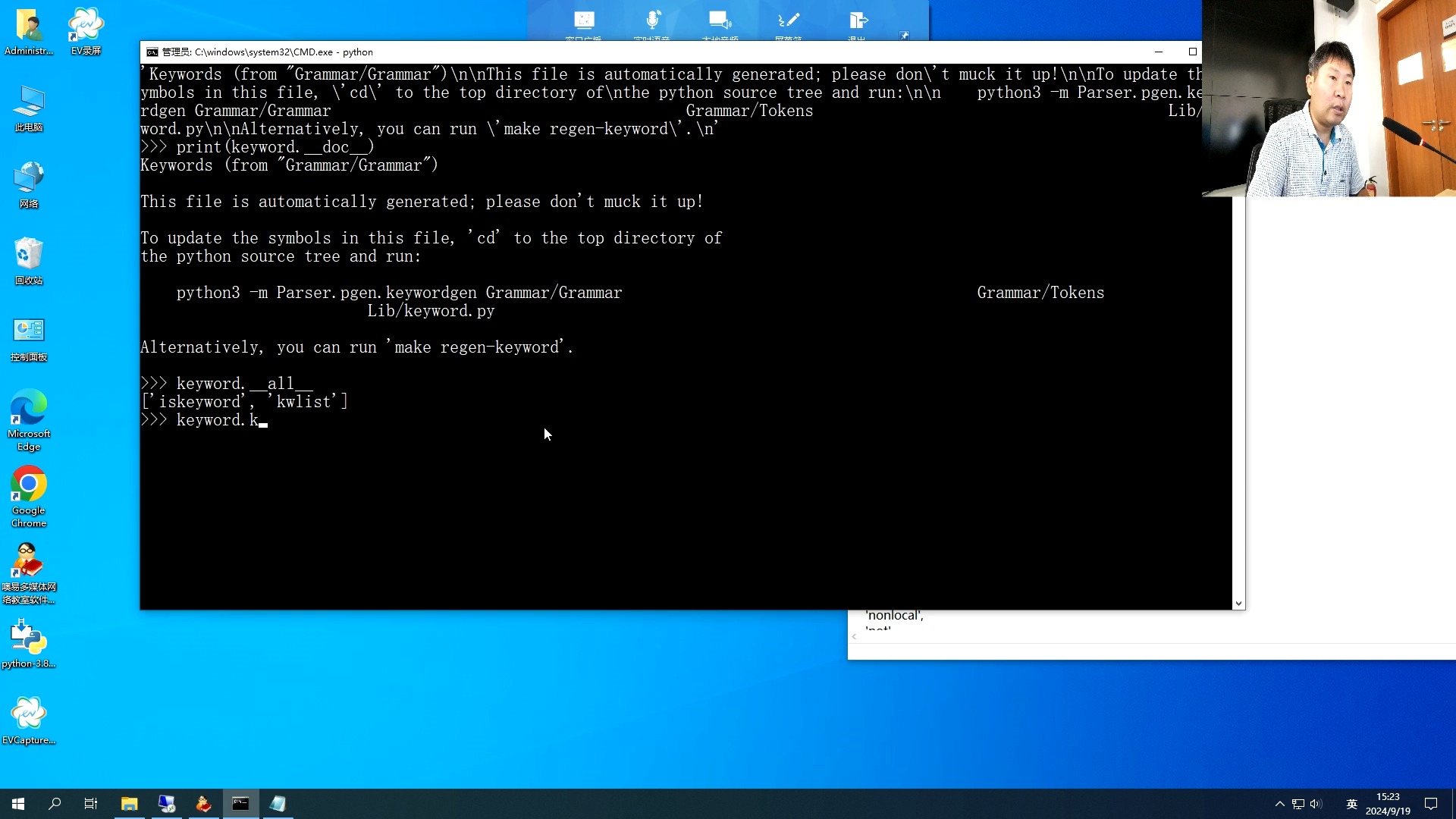Switch the 英 input method indicator
The image size is (1456, 819).
click(1351, 804)
